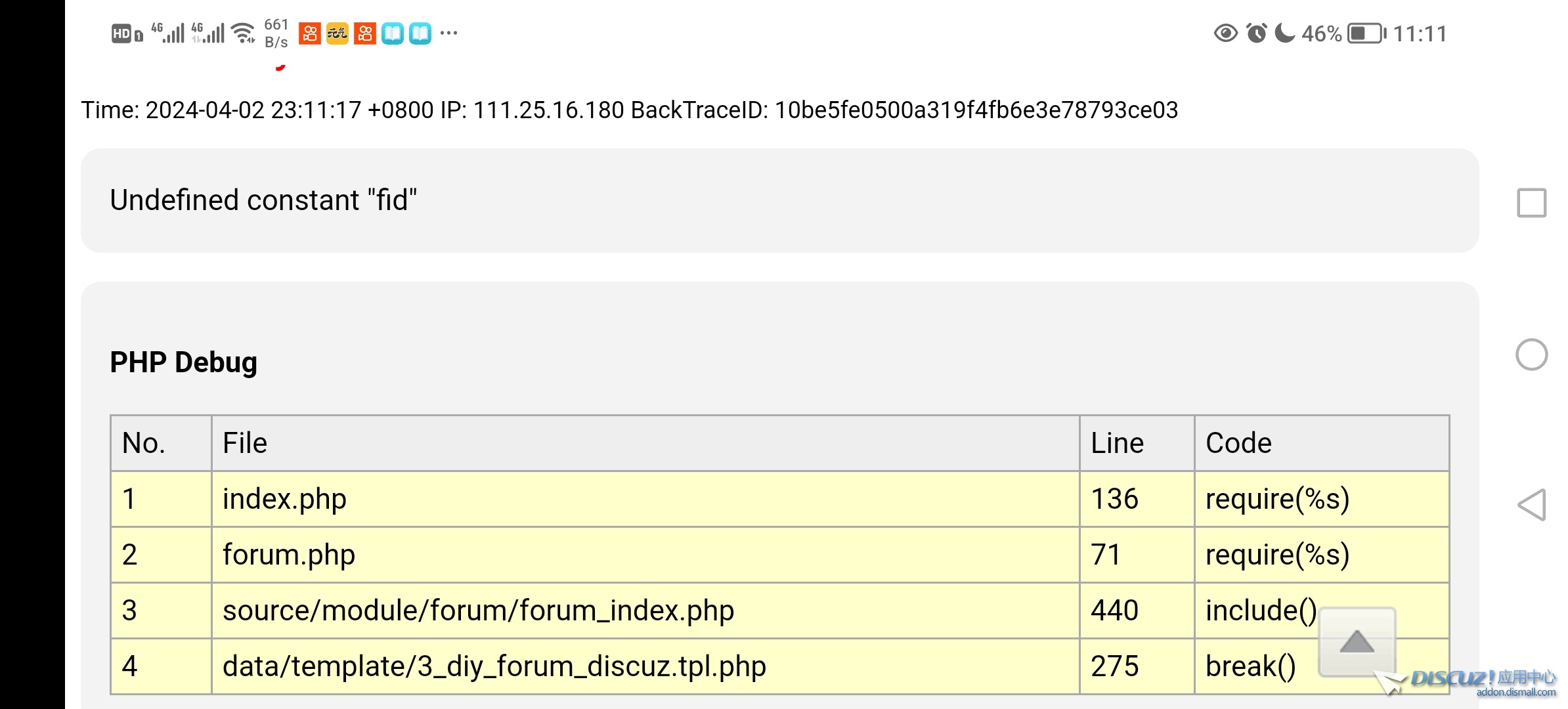Tap the first blue book notification icon
The width and height of the screenshot is (1568, 709).
[x=392, y=33]
